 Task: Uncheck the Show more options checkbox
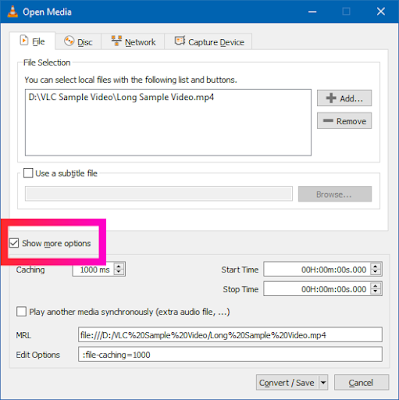[14, 243]
